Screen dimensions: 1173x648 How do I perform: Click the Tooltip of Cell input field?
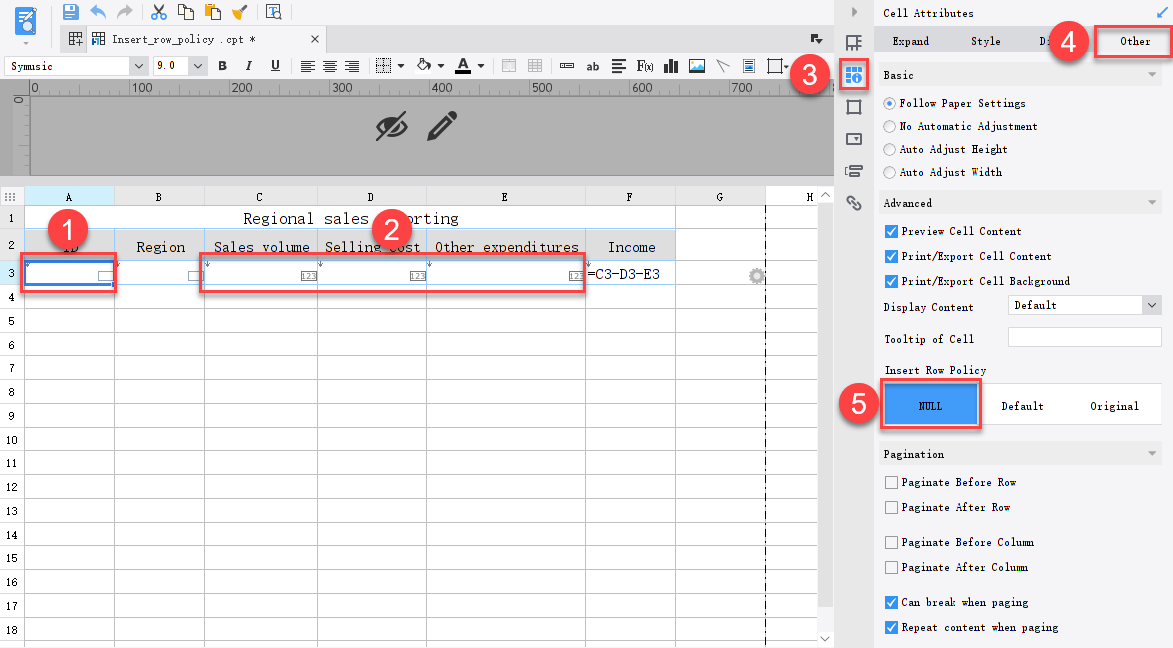point(1084,338)
